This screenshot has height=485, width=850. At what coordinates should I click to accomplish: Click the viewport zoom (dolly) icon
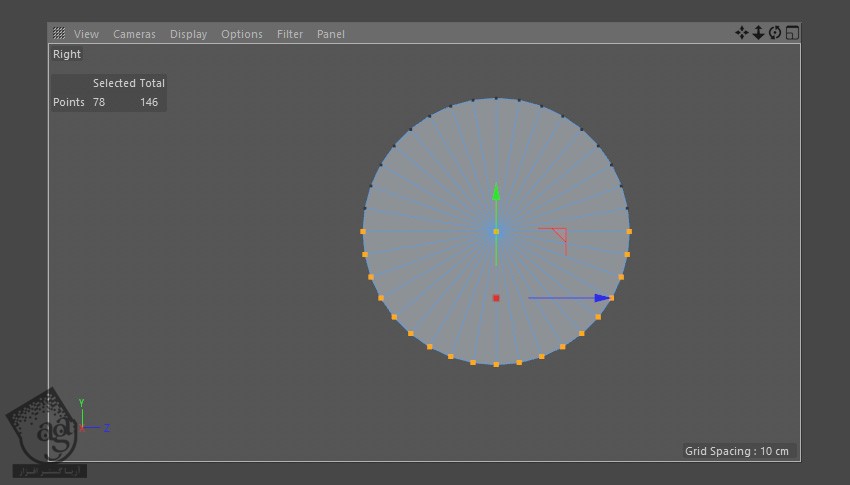pyautogui.click(x=758, y=33)
